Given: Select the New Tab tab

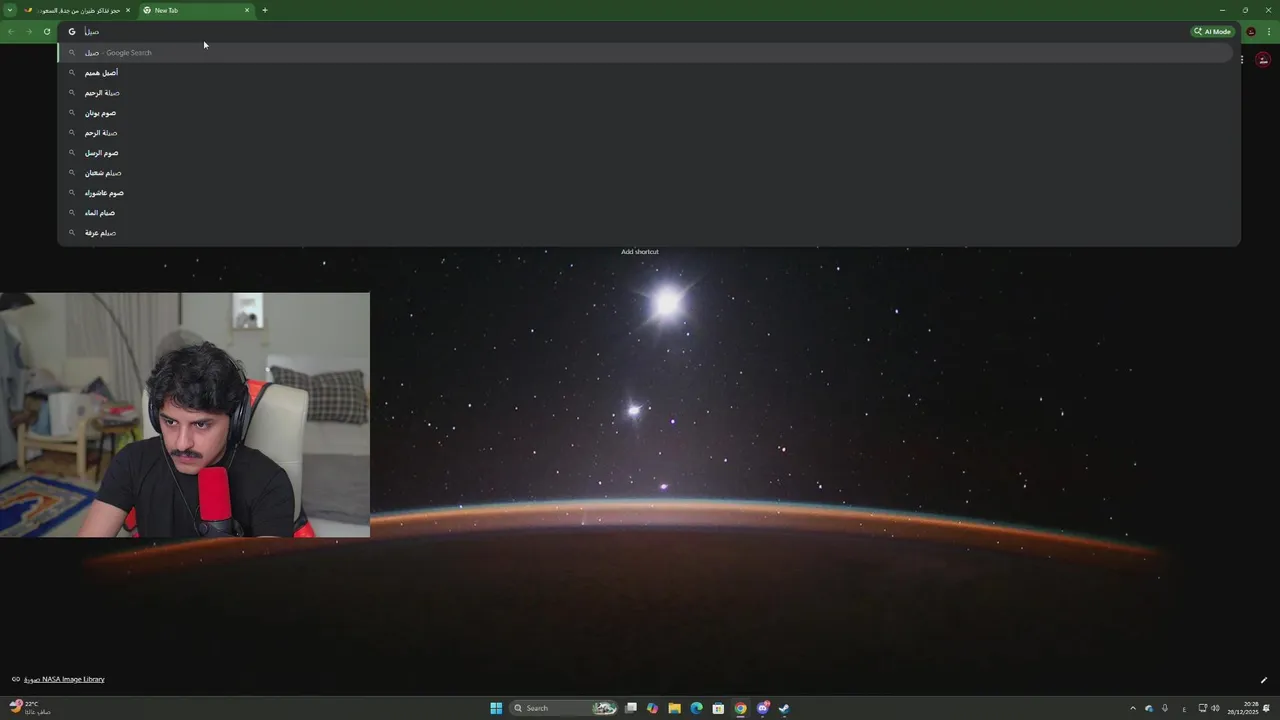Looking at the screenshot, I should click(x=196, y=10).
